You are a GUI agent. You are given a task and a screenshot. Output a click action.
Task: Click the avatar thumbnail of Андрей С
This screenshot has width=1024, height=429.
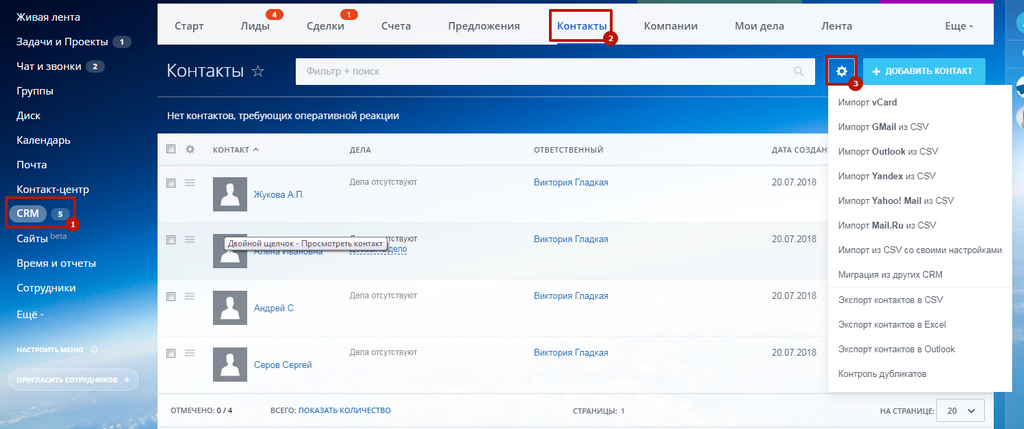(230, 308)
